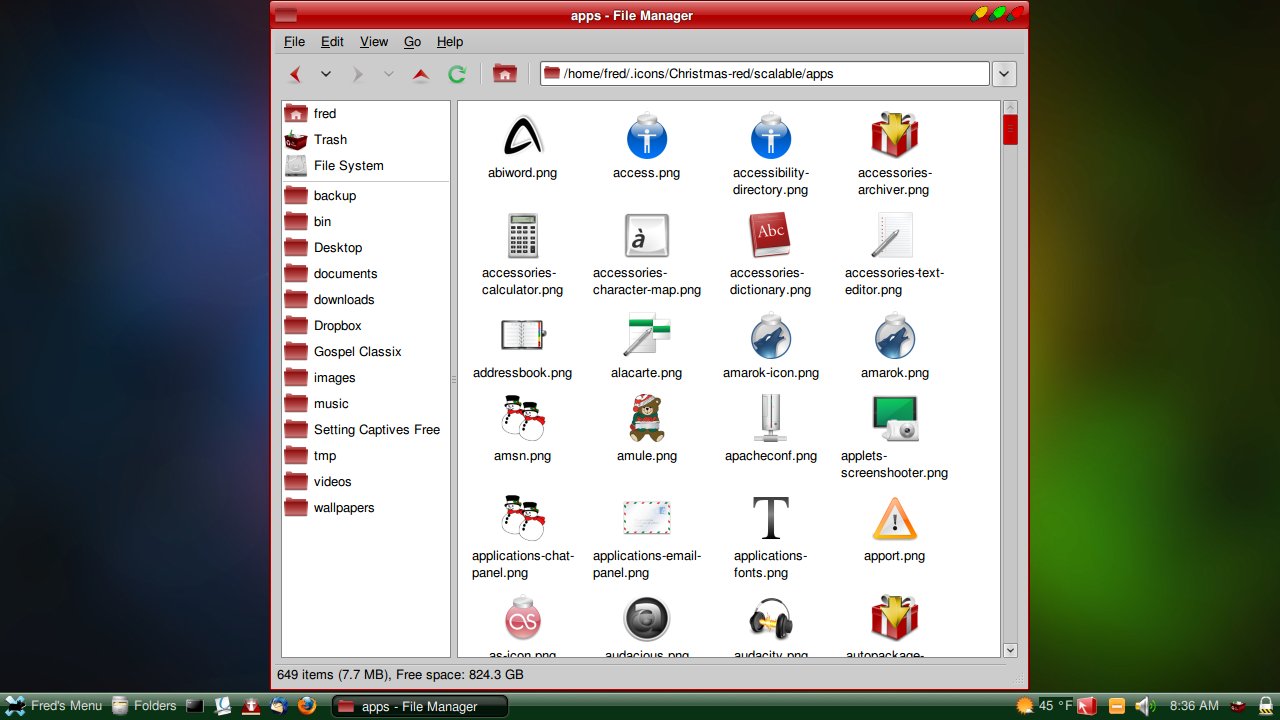This screenshot has width=1280, height=720.
Task: Open the videos bookmark
Action: [366, 482]
